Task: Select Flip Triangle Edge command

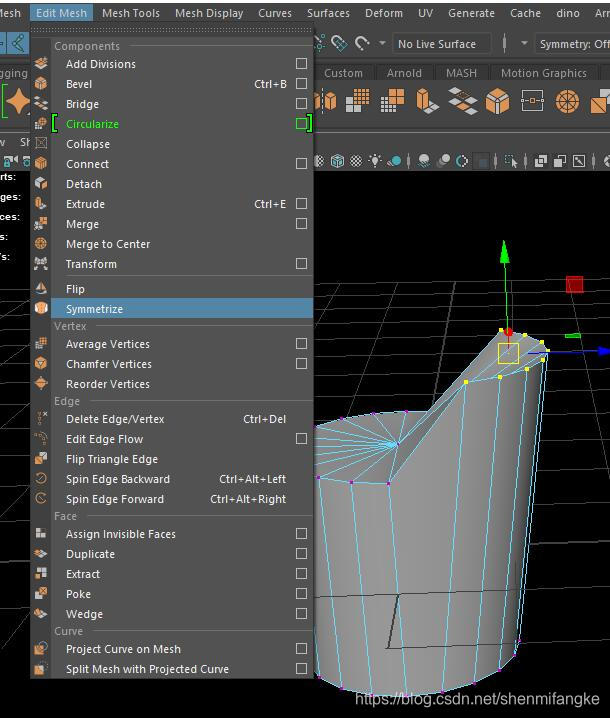Action: [182, 459]
